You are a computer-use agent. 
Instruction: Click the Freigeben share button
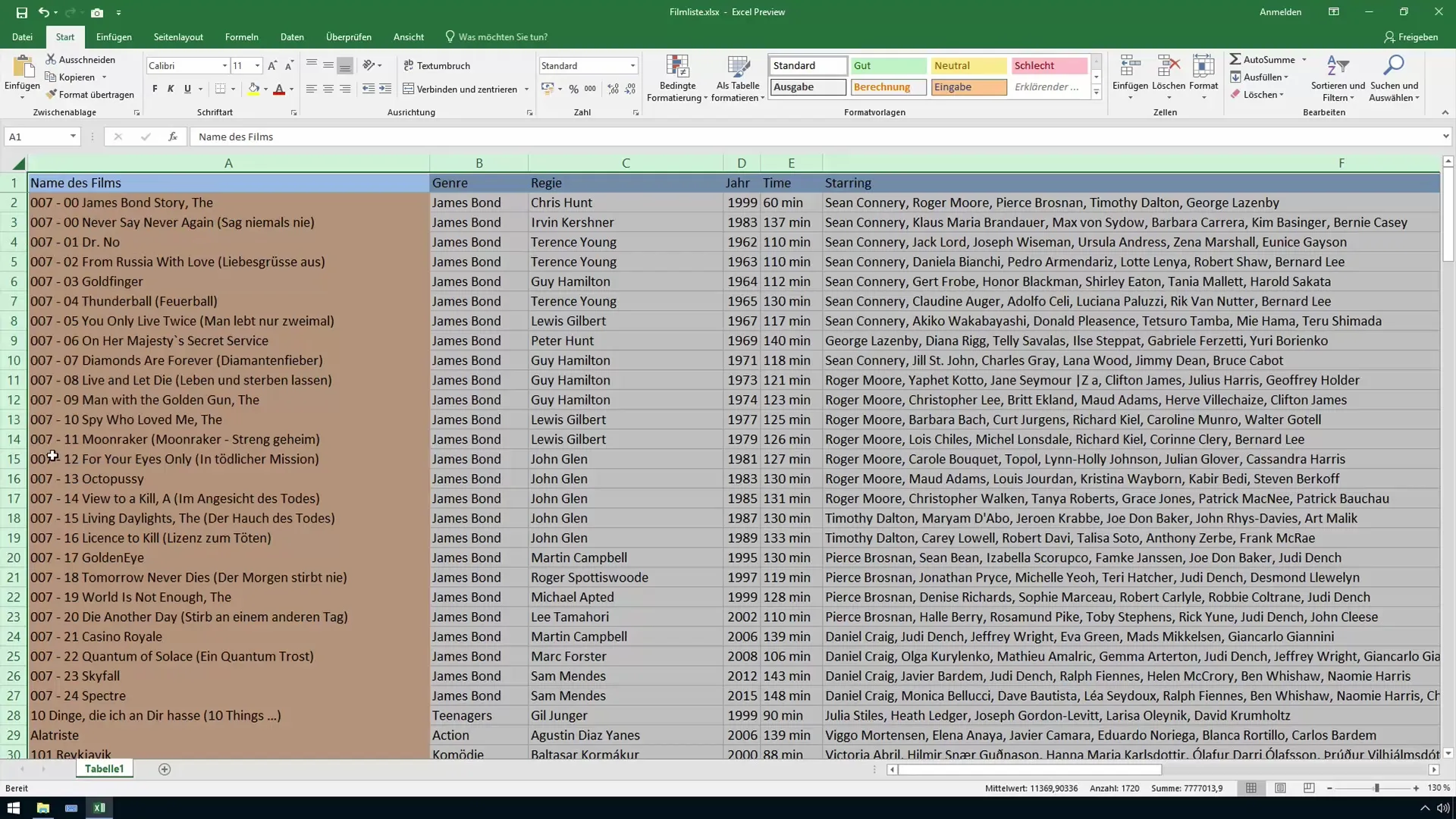pyautogui.click(x=1411, y=36)
